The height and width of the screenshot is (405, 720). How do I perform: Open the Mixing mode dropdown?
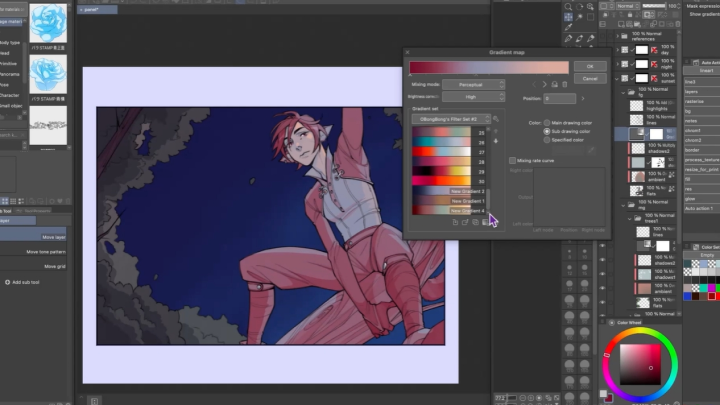click(473, 85)
